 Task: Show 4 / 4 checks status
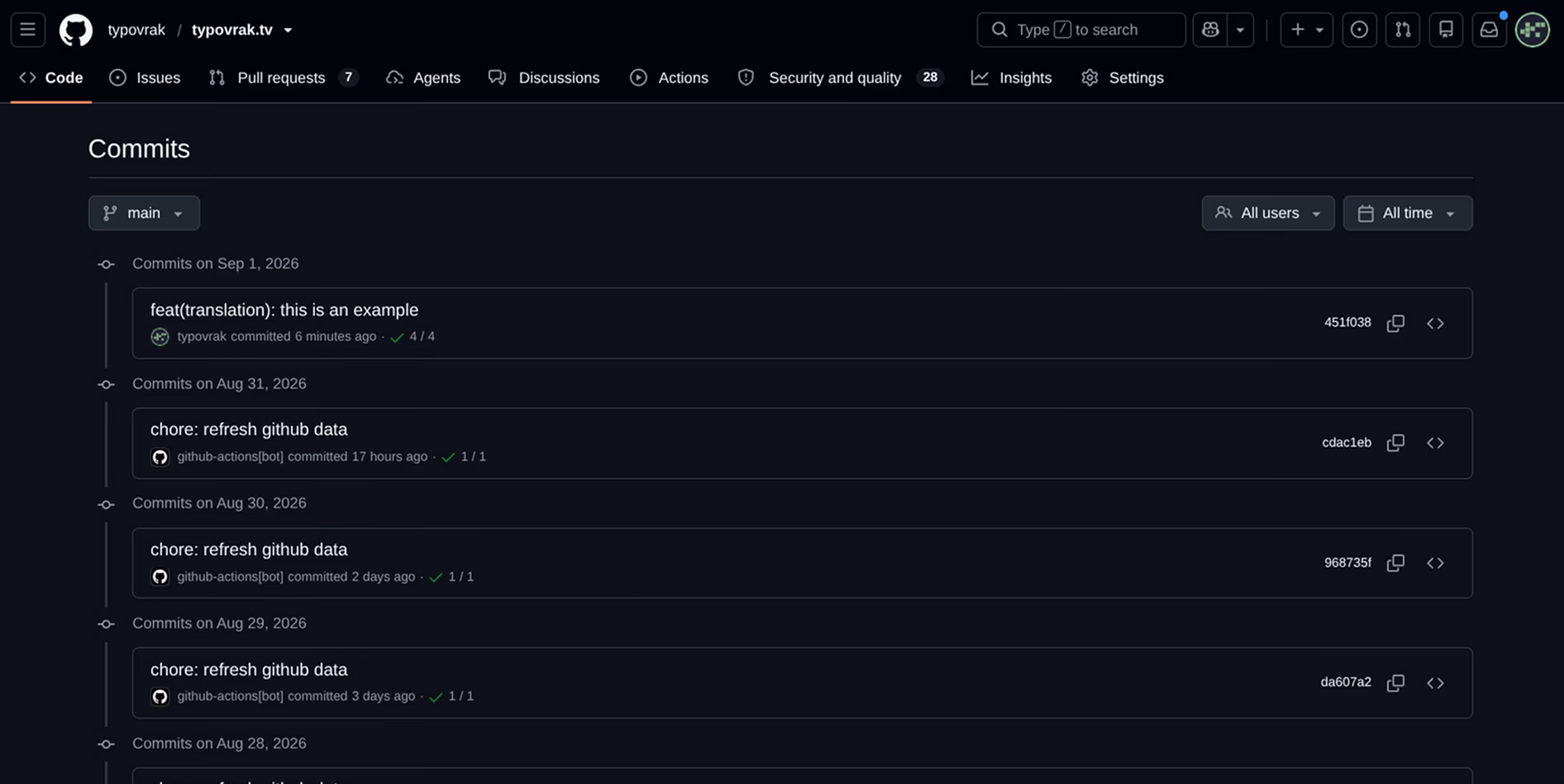click(x=412, y=337)
